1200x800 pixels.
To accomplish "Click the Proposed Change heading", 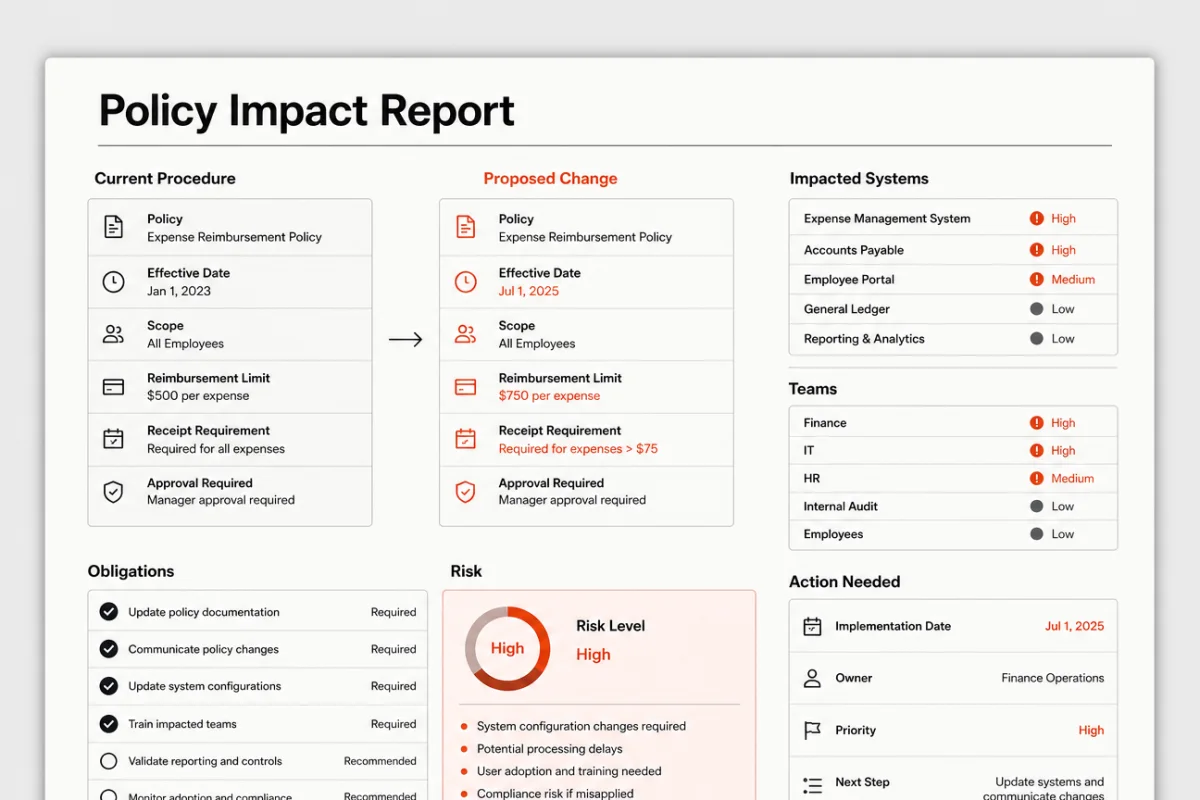I will click(x=550, y=178).
